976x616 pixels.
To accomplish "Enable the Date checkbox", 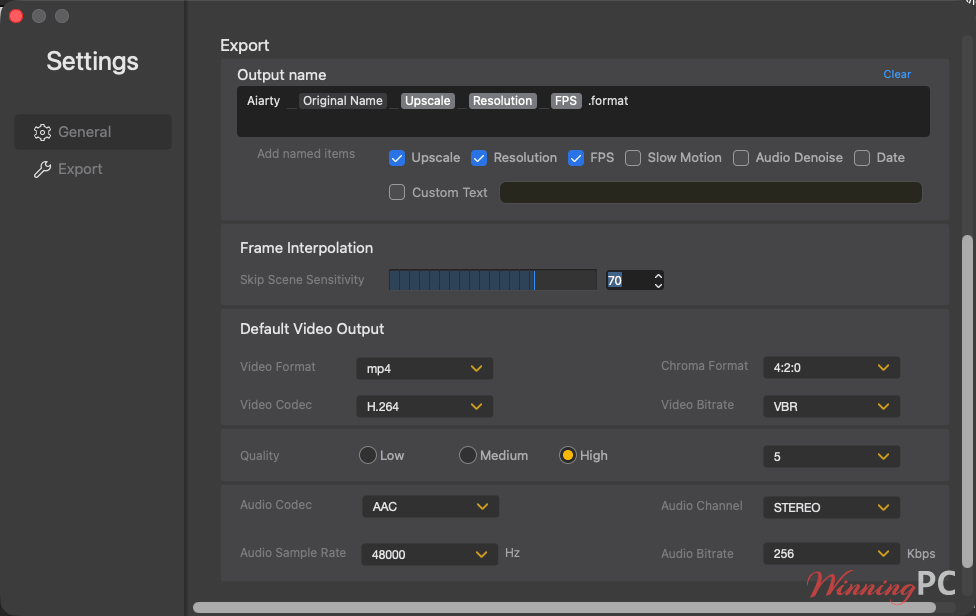I will pos(862,158).
